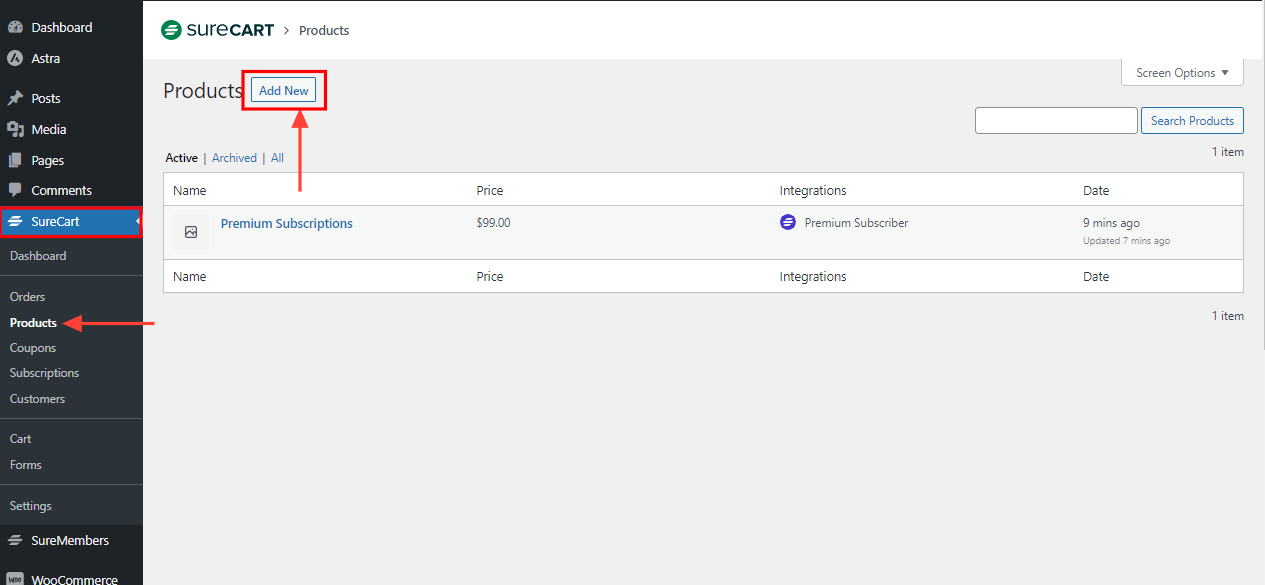Click the Comments bubble icon
The width and height of the screenshot is (1265, 585).
[15, 190]
